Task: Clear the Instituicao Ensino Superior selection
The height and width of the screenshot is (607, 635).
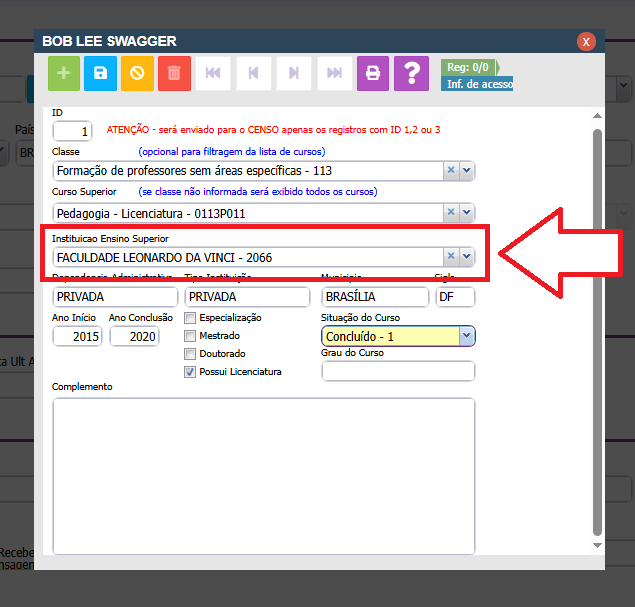Action: (x=450, y=256)
